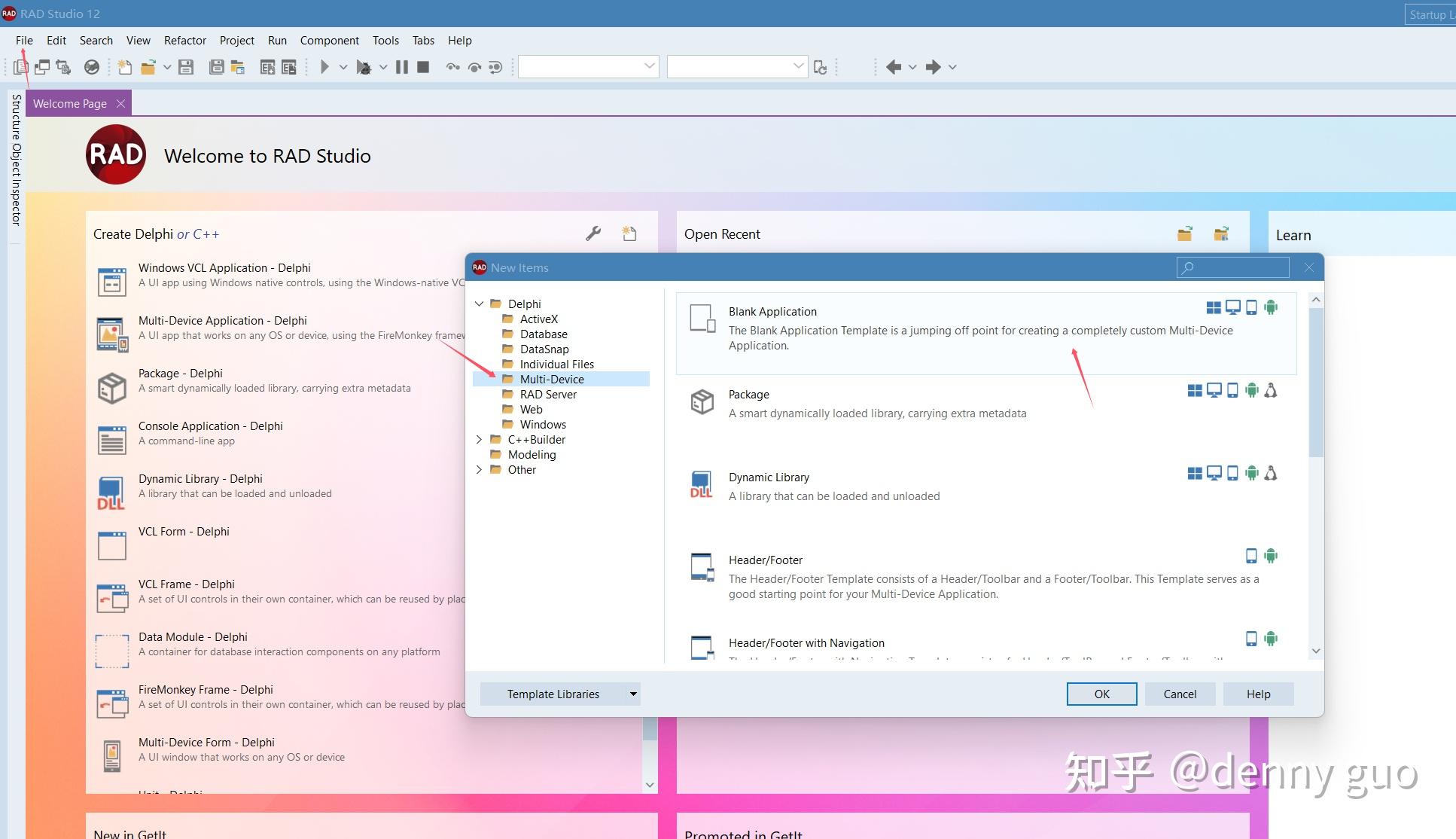Viewport: 1456px width, 839px height.
Task: Stop the running program
Action: point(423,67)
